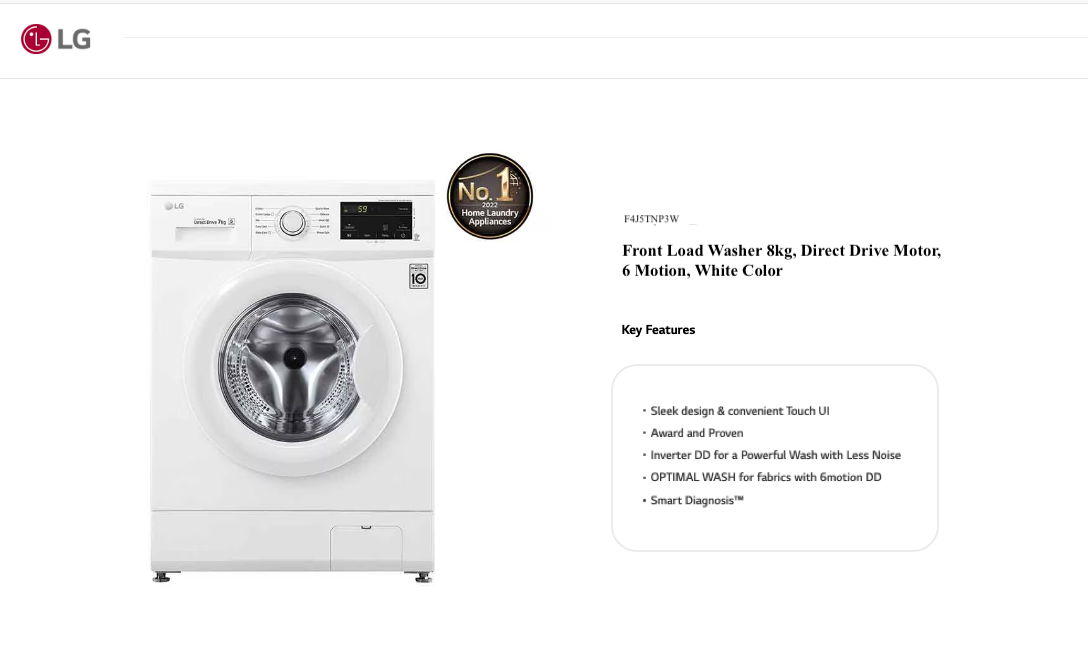1088x668 pixels.
Task: Click the green 59 digits on the display
Action: pyautogui.click(x=362, y=209)
